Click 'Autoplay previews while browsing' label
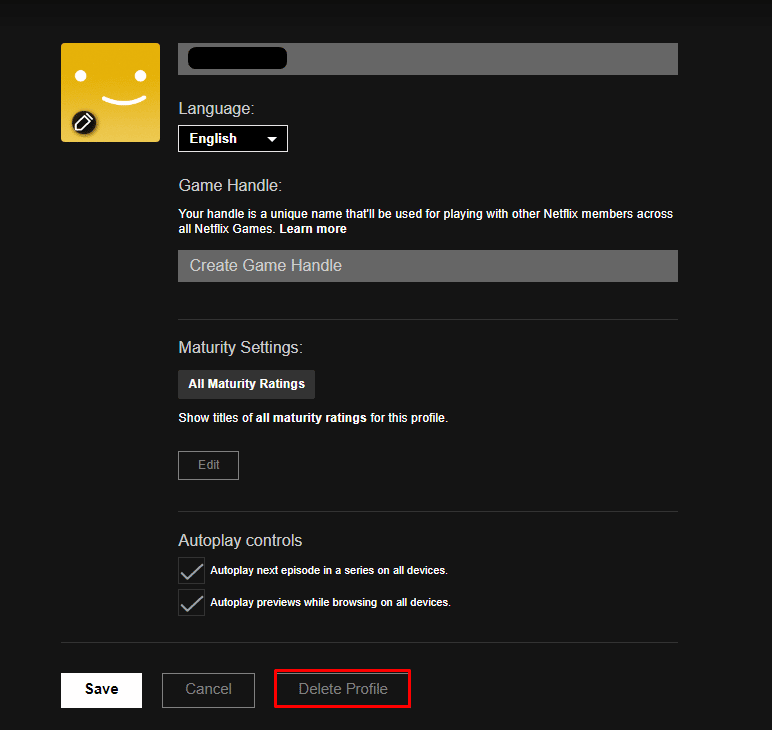This screenshot has height=730, width=772. tap(330, 603)
